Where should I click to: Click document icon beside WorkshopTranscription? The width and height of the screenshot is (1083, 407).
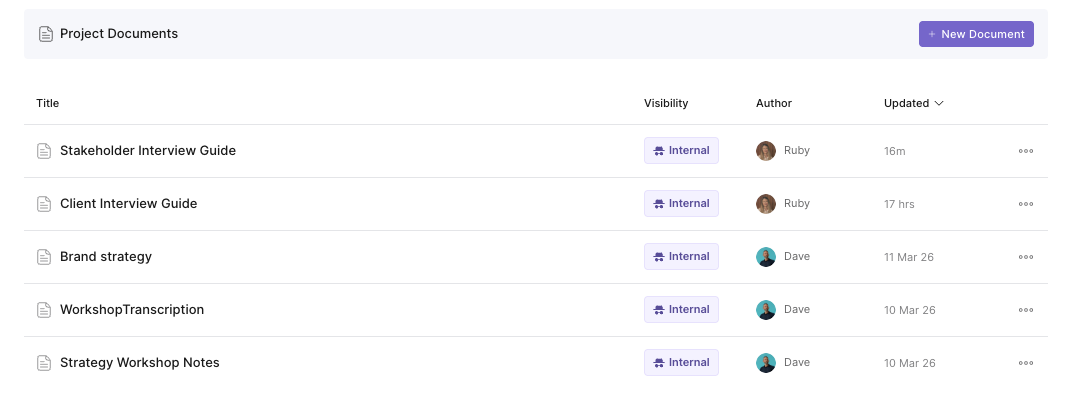pyautogui.click(x=44, y=310)
